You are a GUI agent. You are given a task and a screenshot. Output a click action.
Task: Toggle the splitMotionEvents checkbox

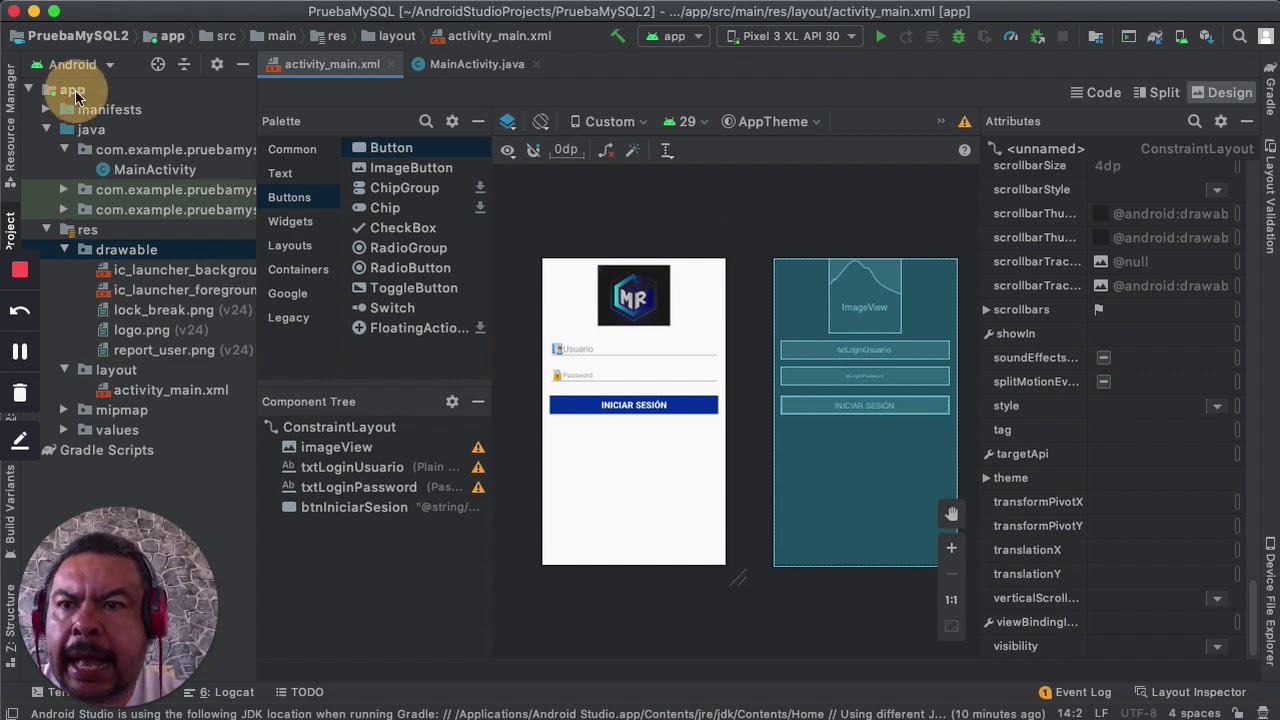1103,381
